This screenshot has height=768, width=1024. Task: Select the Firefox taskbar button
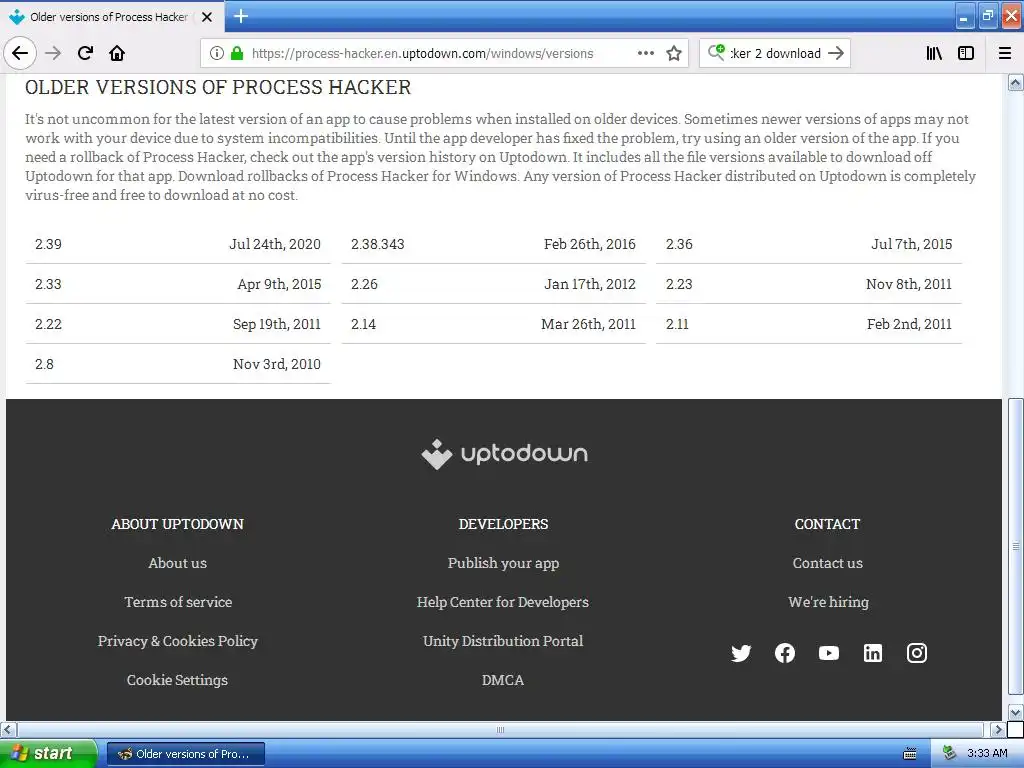pos(185,754)
